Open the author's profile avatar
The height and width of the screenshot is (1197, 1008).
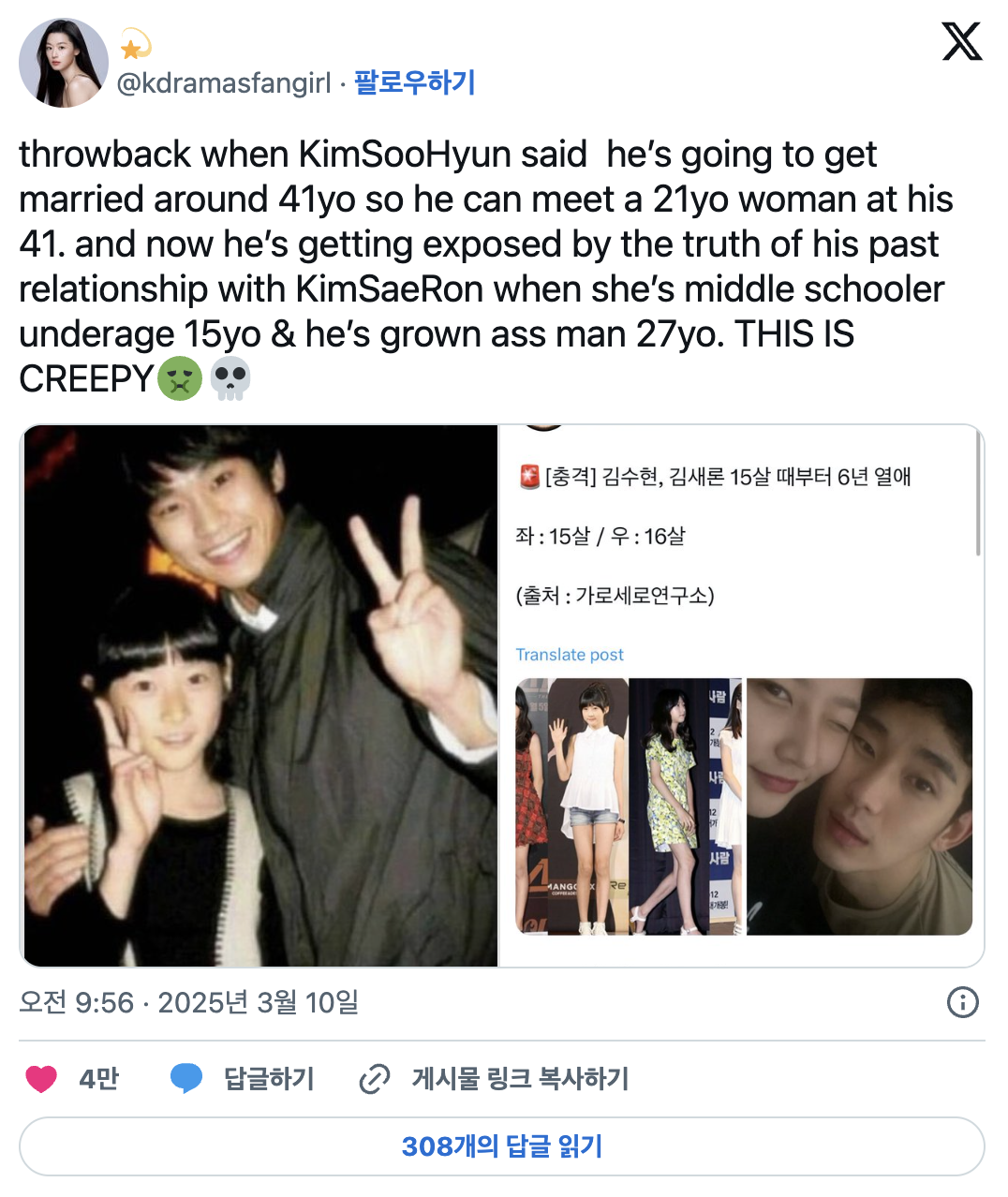coord(64,63)
